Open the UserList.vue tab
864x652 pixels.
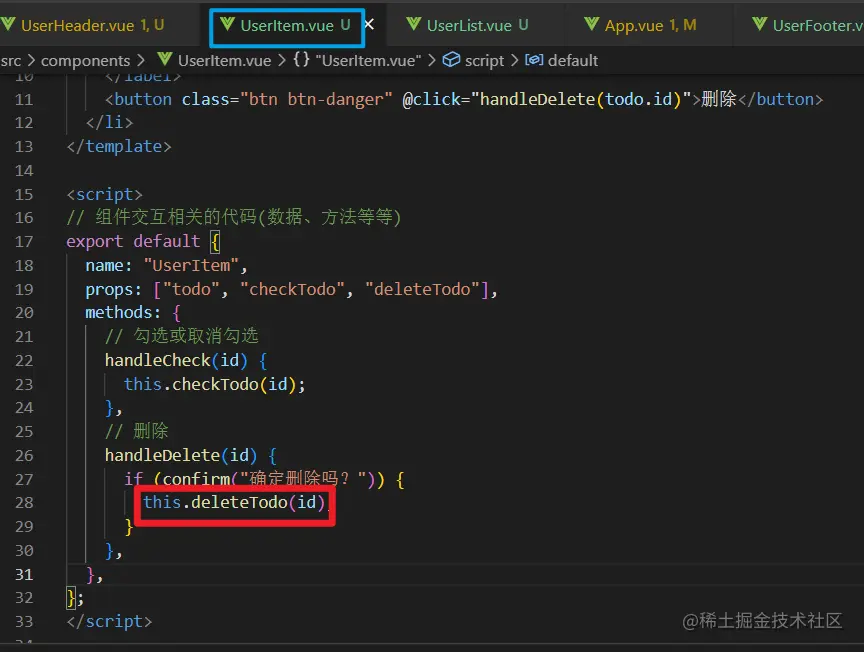(477, 25)
